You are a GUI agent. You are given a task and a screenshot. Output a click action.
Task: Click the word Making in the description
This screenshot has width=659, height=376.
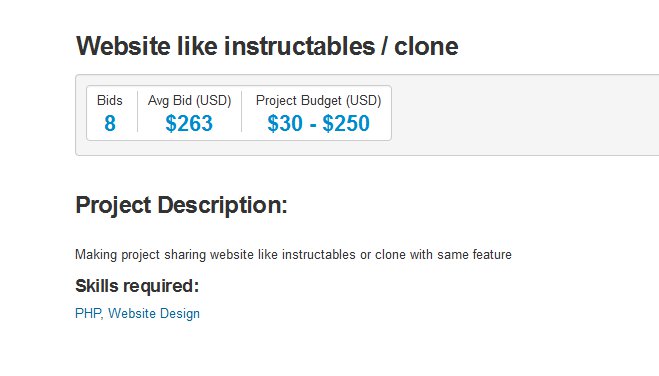[x=96, y=255]
